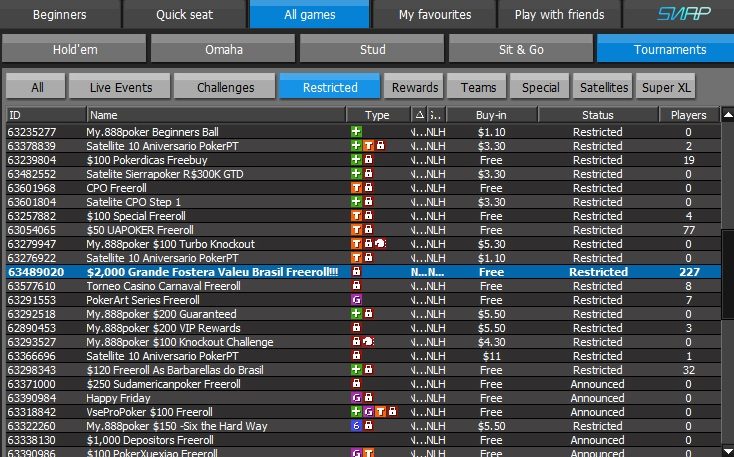Screen dimensions: 734x457
Task: Click lock icon in $100 Pokerdicas Freebuy row
Action: pos(368,160)
